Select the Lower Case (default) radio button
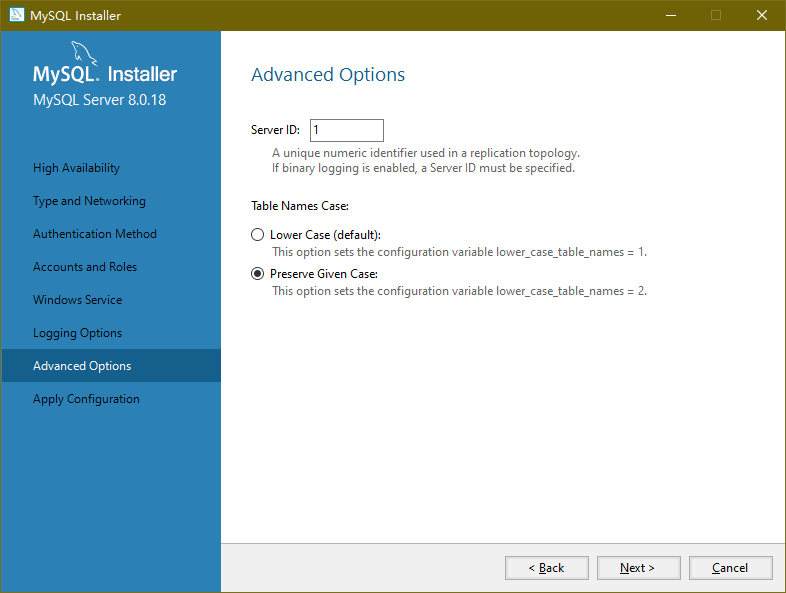The image size is (786, 593). tap(258, 235)
